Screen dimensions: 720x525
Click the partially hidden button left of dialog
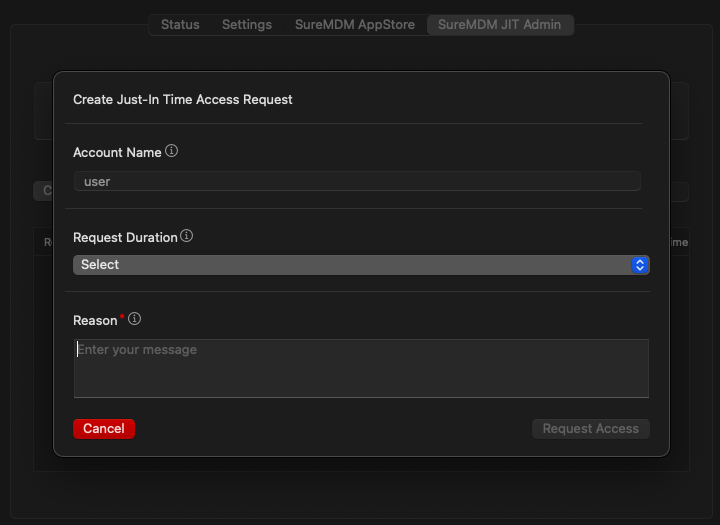43,191
